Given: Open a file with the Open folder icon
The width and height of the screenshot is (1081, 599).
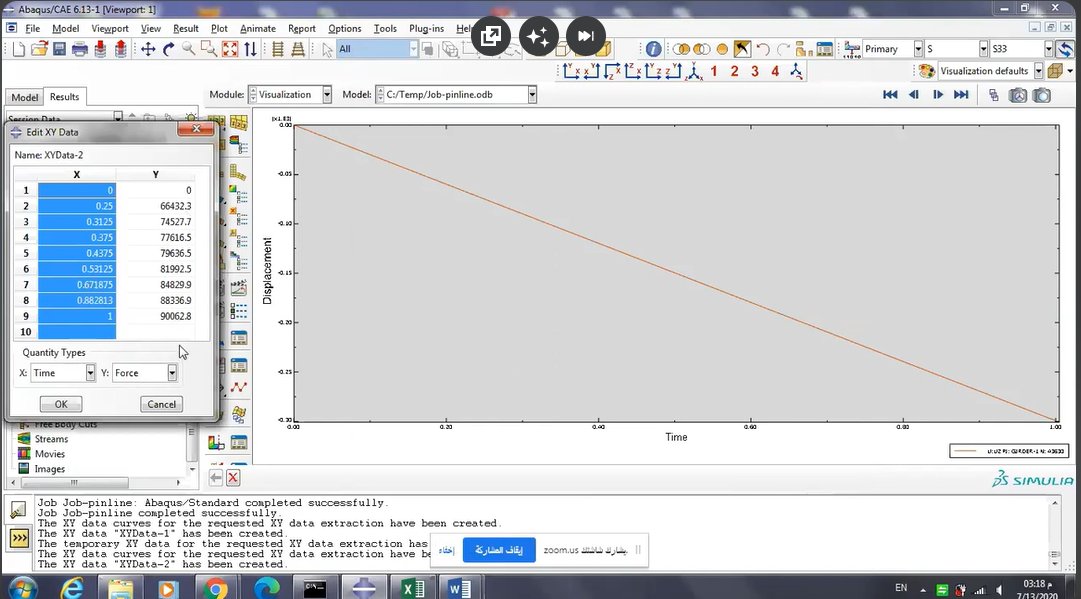Looking at the screenshot, I should click(39, 49).
